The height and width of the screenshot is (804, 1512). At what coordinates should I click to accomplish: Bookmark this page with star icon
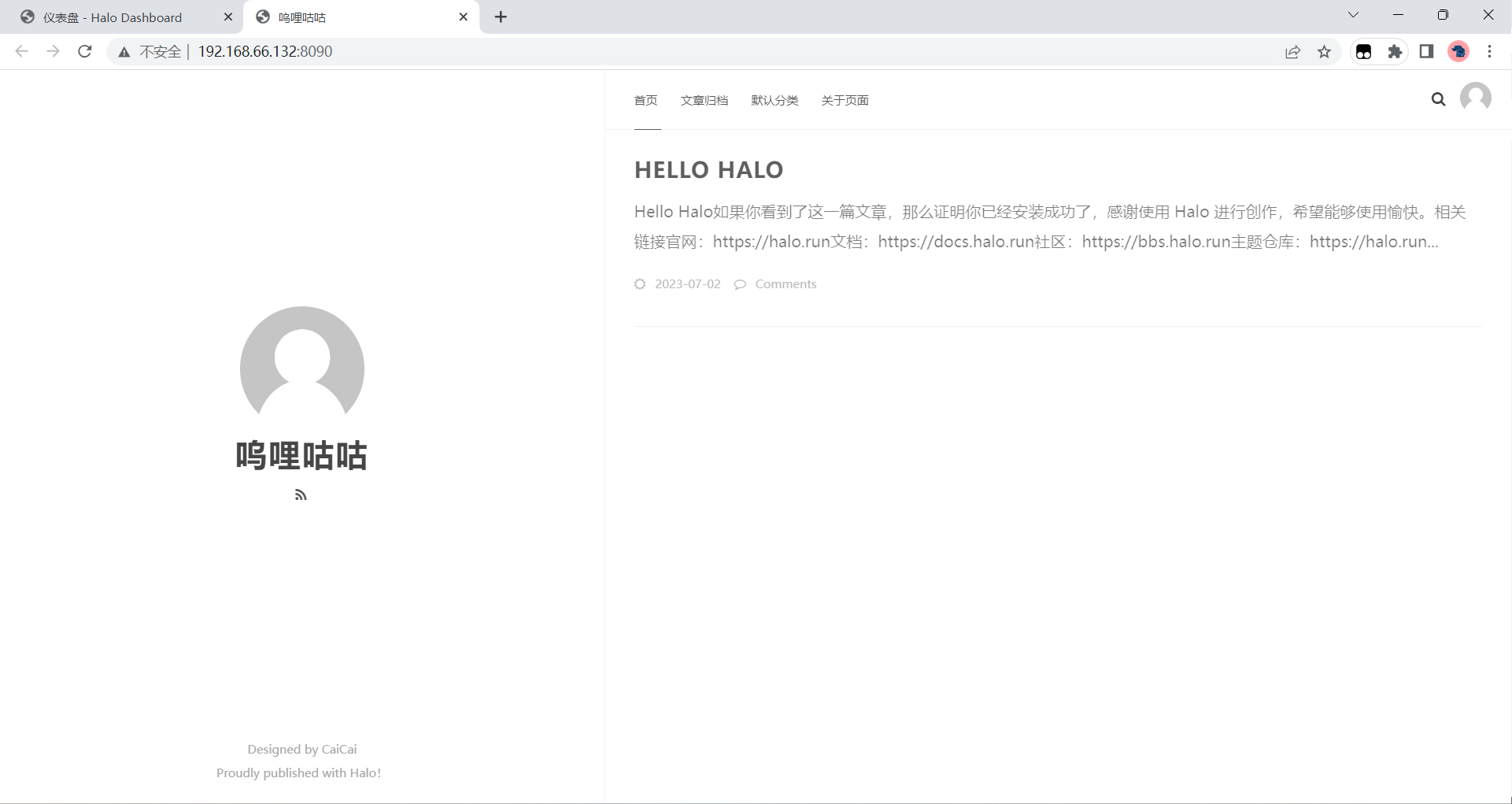point(1325,52)
